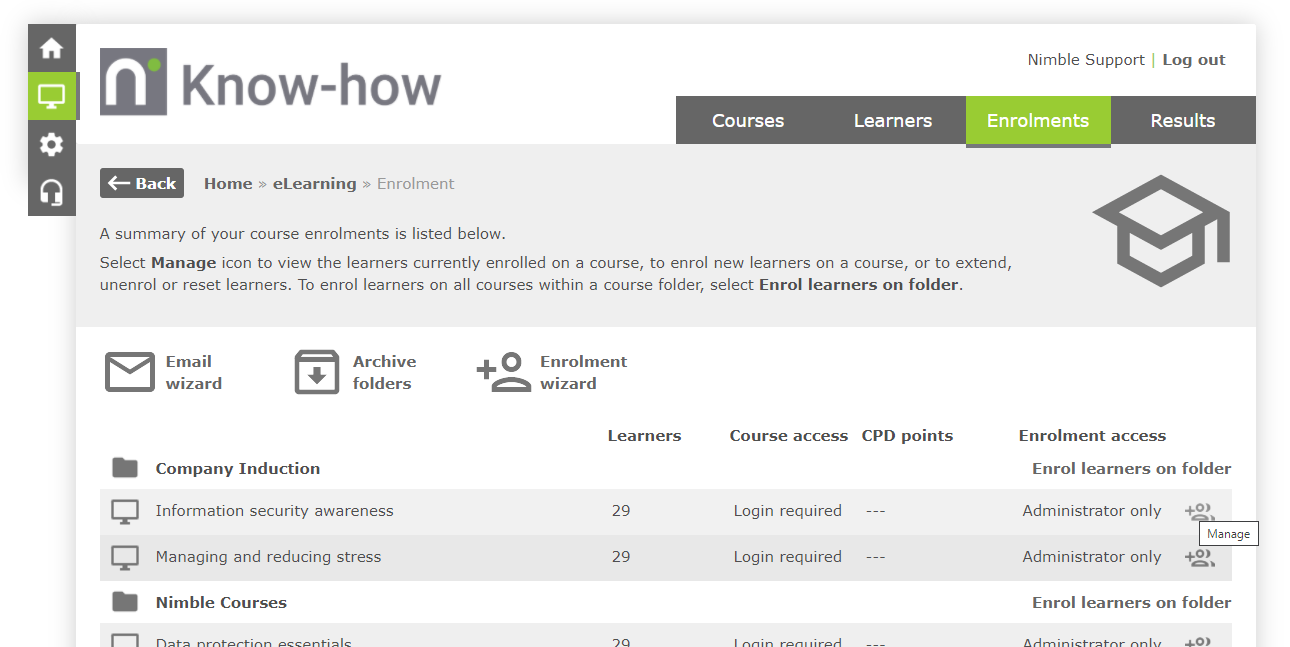Screen dimensions: 1290x647
Task: Select the Nimble Courses folder name
Action: [221, 602]
